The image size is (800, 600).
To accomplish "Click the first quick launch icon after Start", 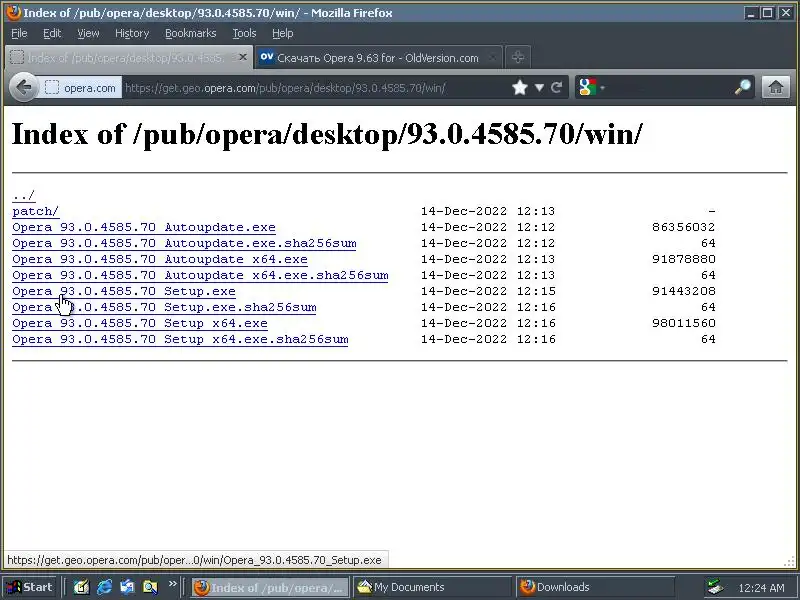I will pos(81,587).
